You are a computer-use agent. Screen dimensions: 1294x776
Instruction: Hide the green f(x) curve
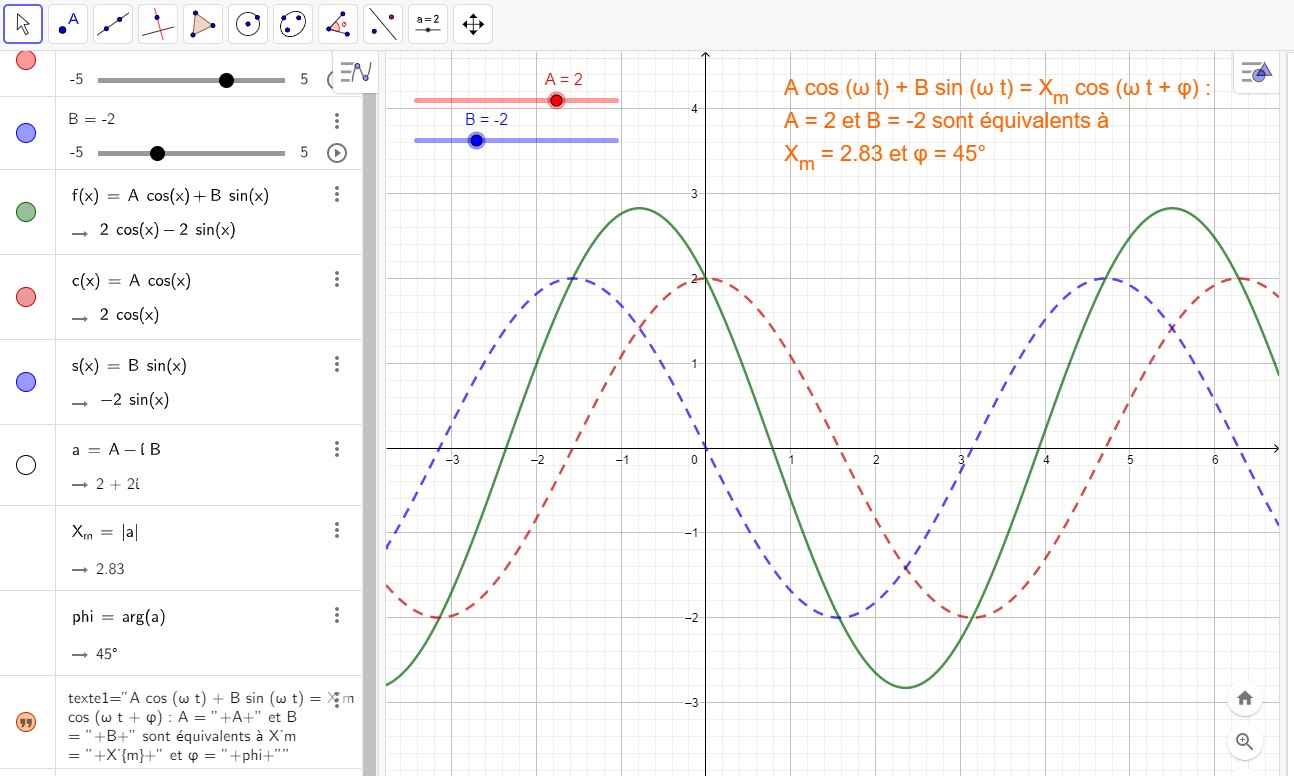click(27, 212)
